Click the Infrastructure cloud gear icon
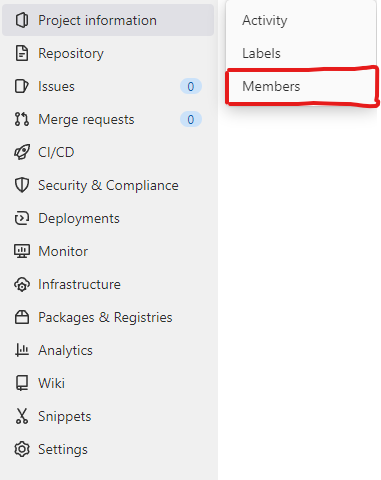Screen dimensions: 381x480 tap(22, 284)
